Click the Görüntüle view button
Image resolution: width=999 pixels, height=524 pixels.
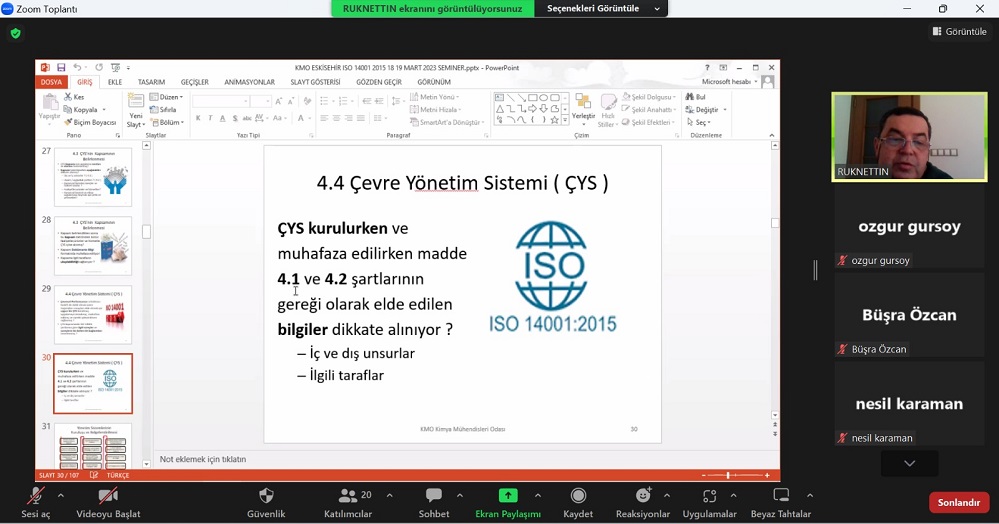coord(959,32)
